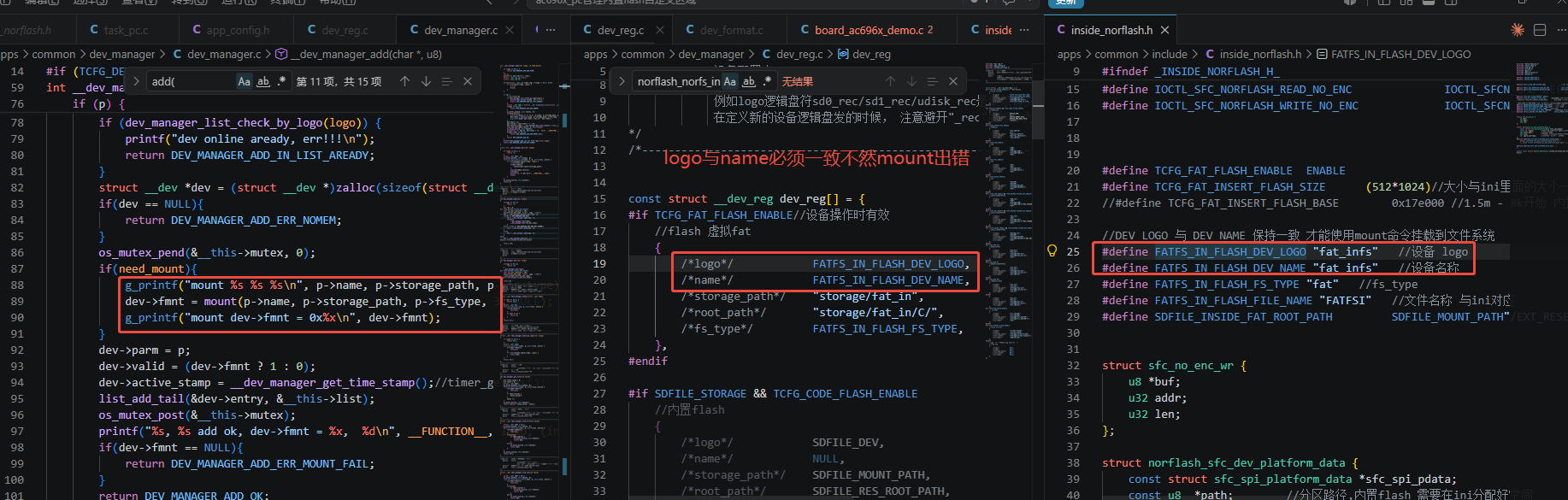Close the dev_manager.c tab

click(x=510, y=30)
